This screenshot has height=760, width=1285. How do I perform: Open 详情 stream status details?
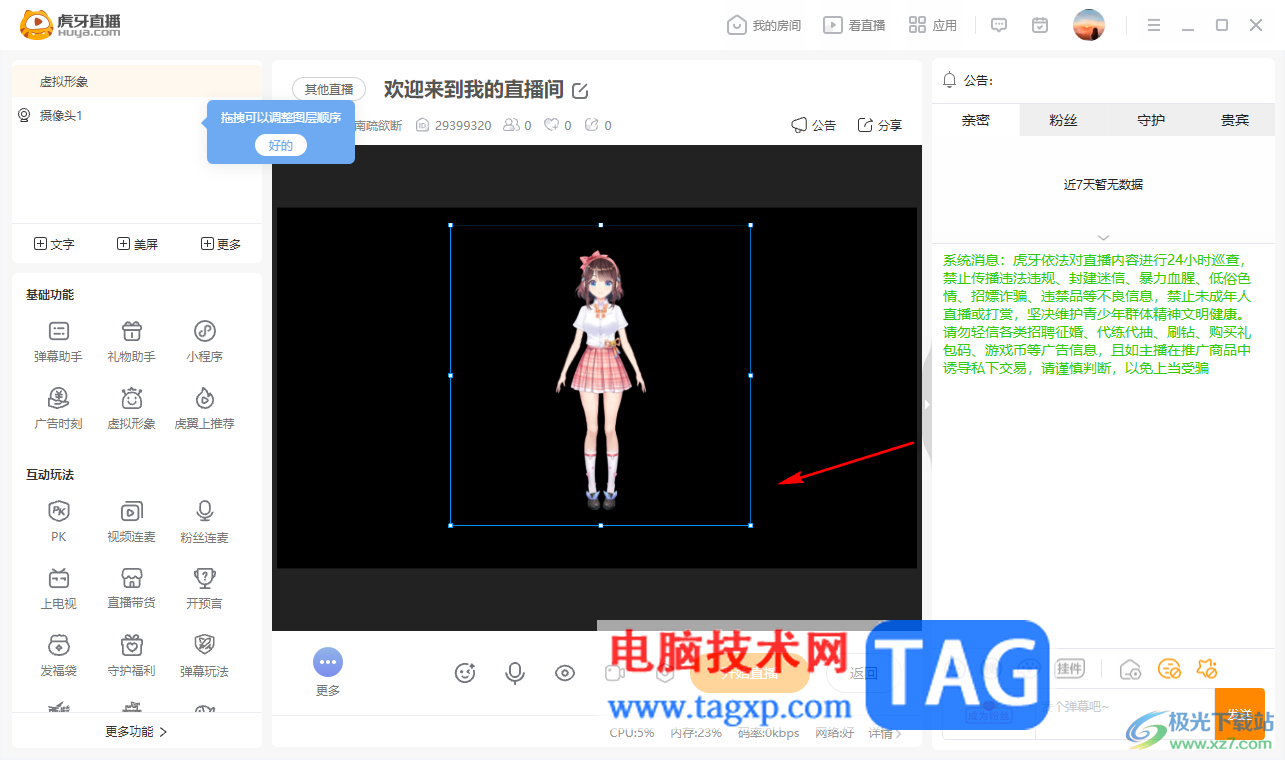point(885,733)
